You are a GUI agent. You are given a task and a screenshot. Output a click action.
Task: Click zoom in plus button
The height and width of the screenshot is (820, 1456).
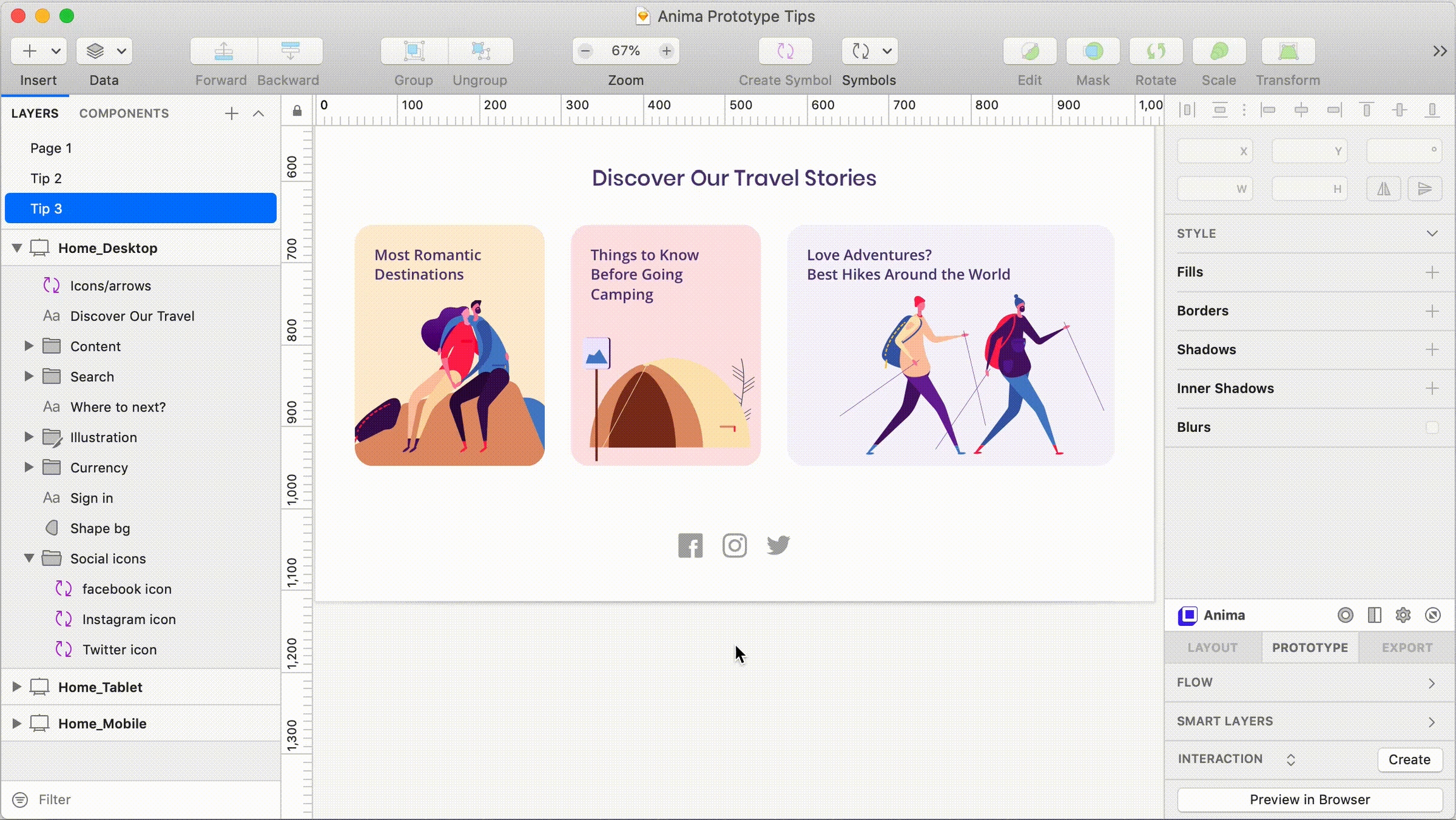coord(666,51)
